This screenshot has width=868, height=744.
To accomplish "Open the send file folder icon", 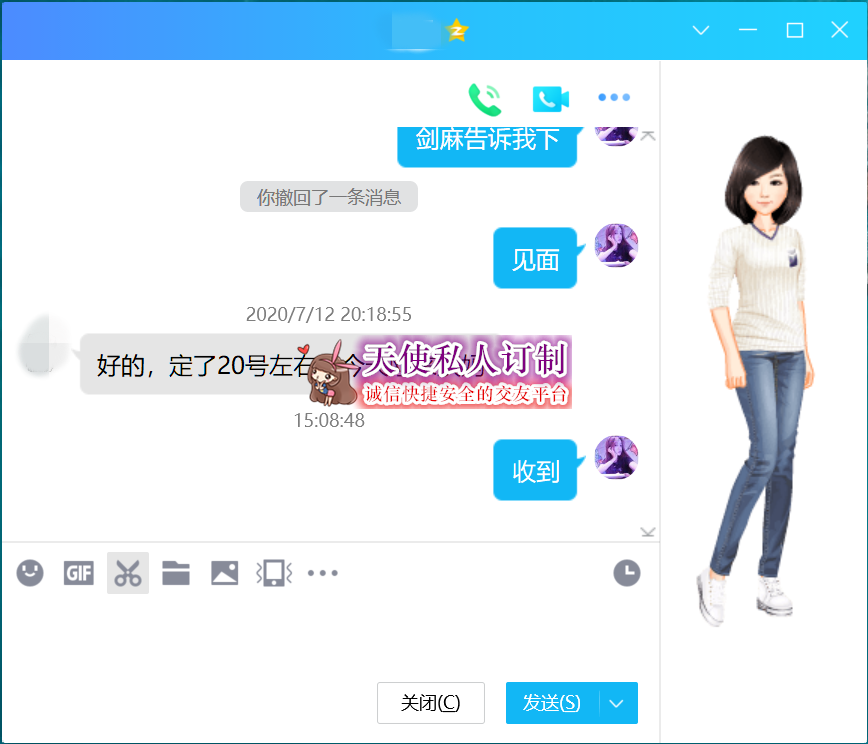I will point(175,573).
